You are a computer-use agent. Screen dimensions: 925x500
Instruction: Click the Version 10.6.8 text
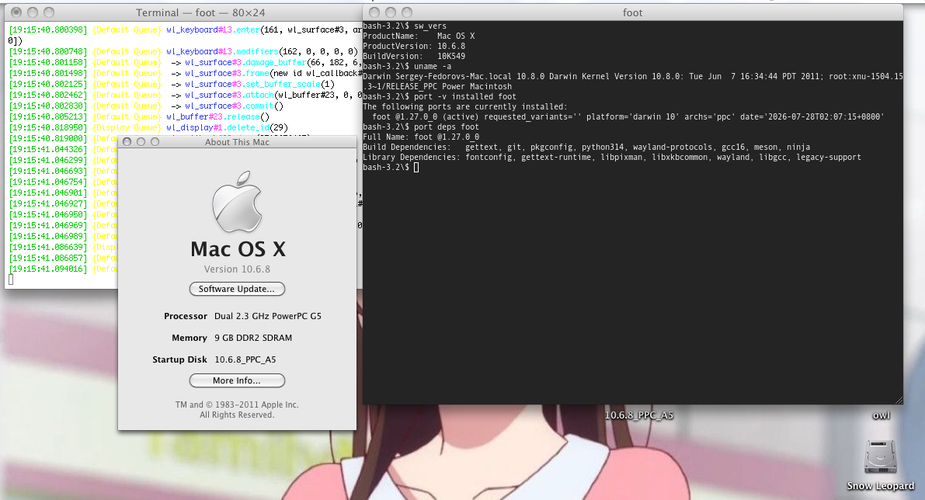pos(237,269)
